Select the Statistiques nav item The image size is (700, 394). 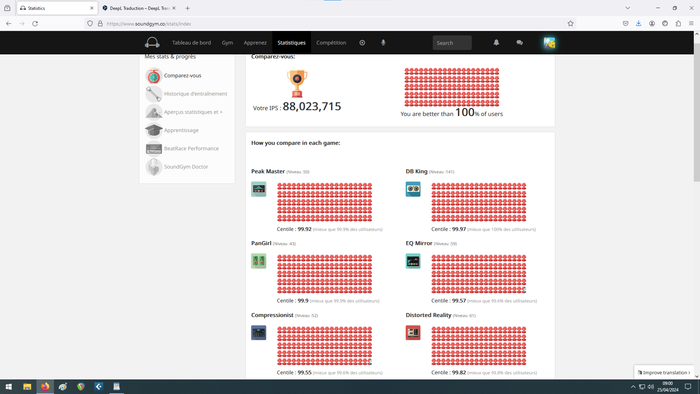292,43
